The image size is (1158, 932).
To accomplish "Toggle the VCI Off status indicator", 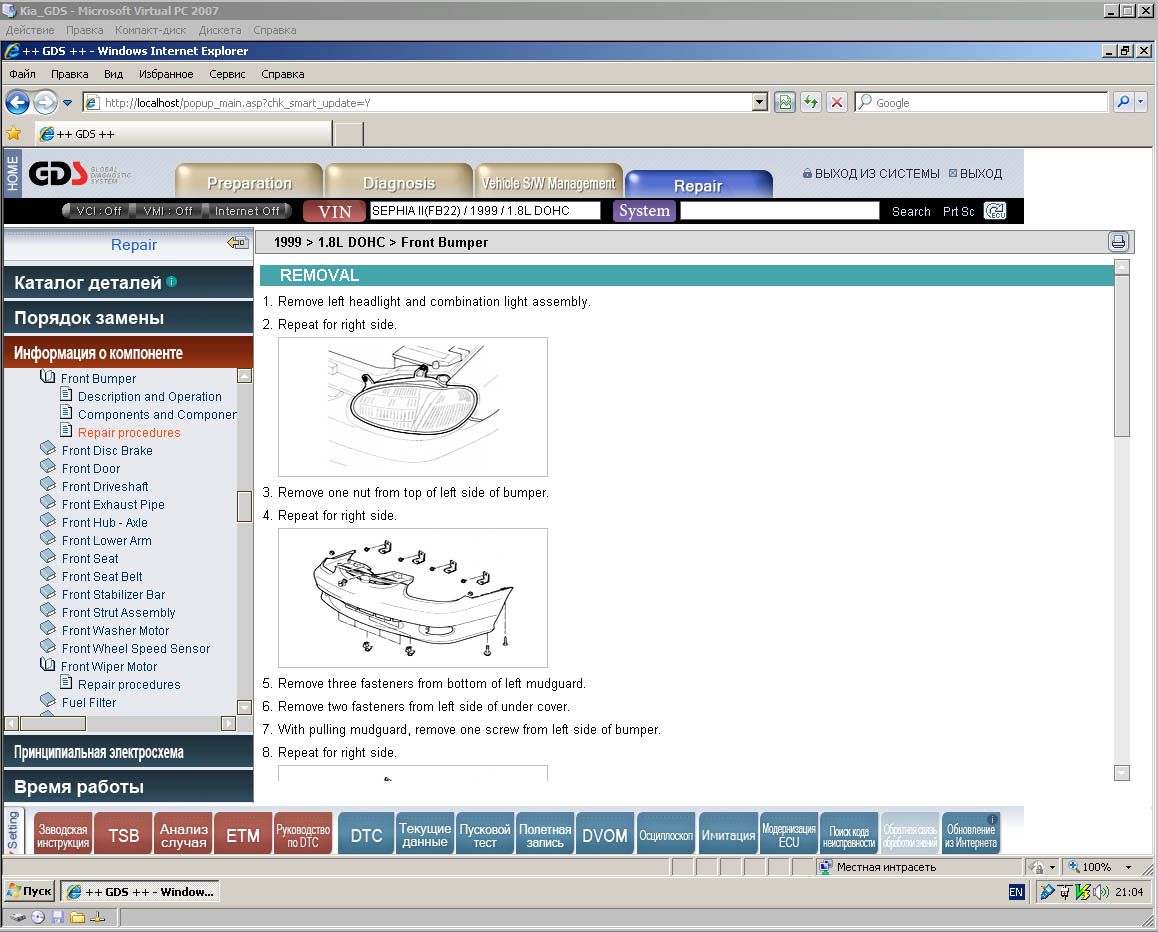I will (97, 211).
